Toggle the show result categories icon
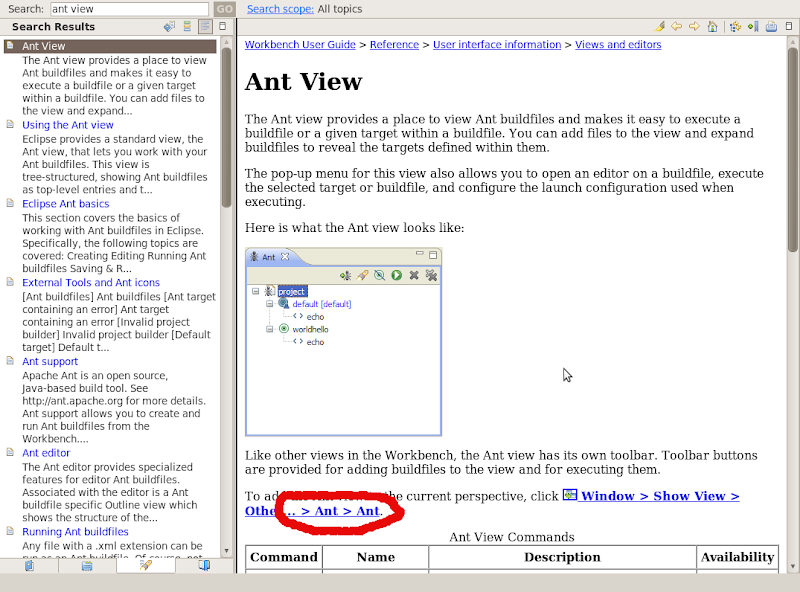The width and height of the screenshot is (800, 592). pyautogui.click(x=187, y=27)
